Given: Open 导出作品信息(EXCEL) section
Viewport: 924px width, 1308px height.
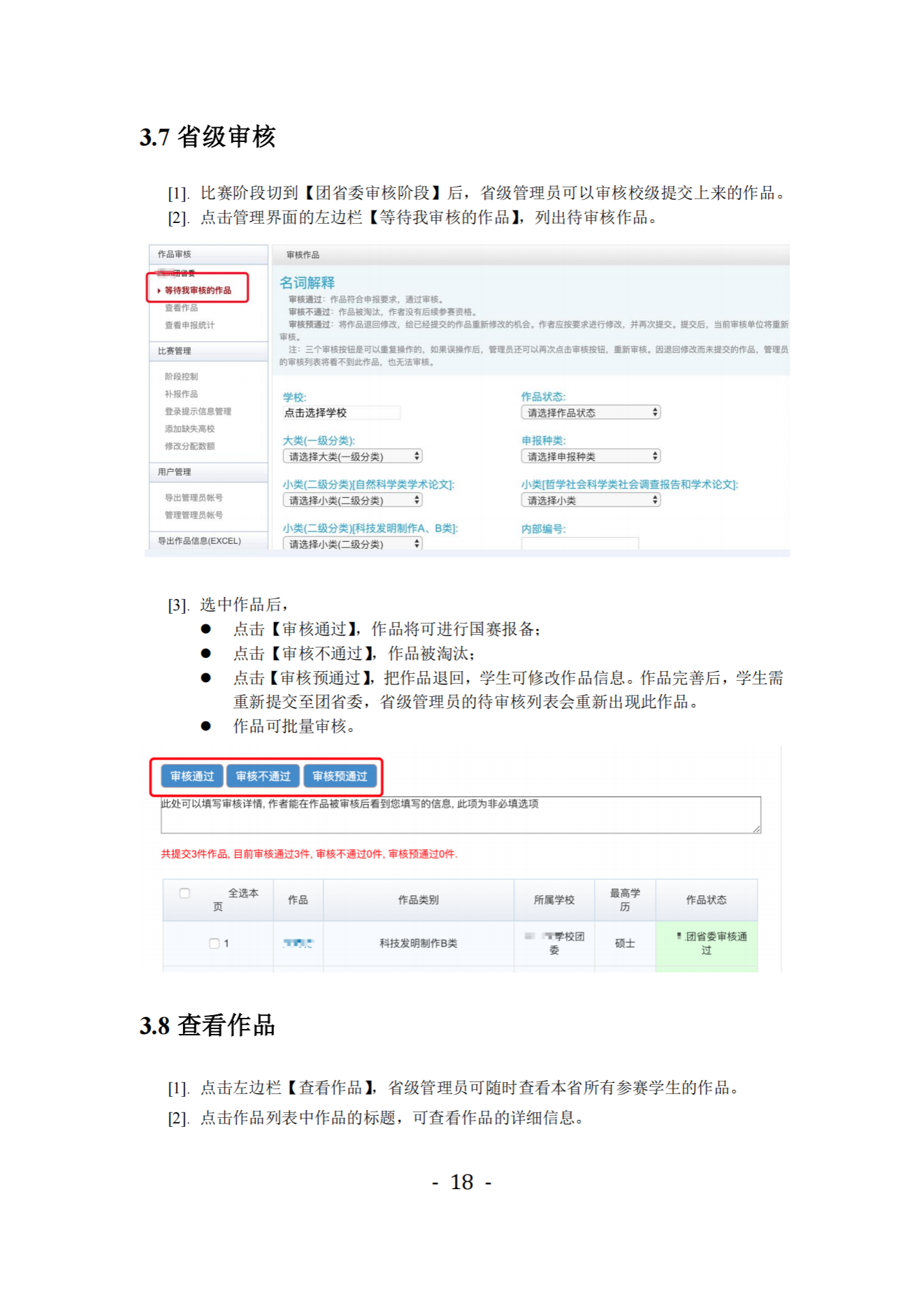Looking at the screenshot, I should [x=199, y=541].
